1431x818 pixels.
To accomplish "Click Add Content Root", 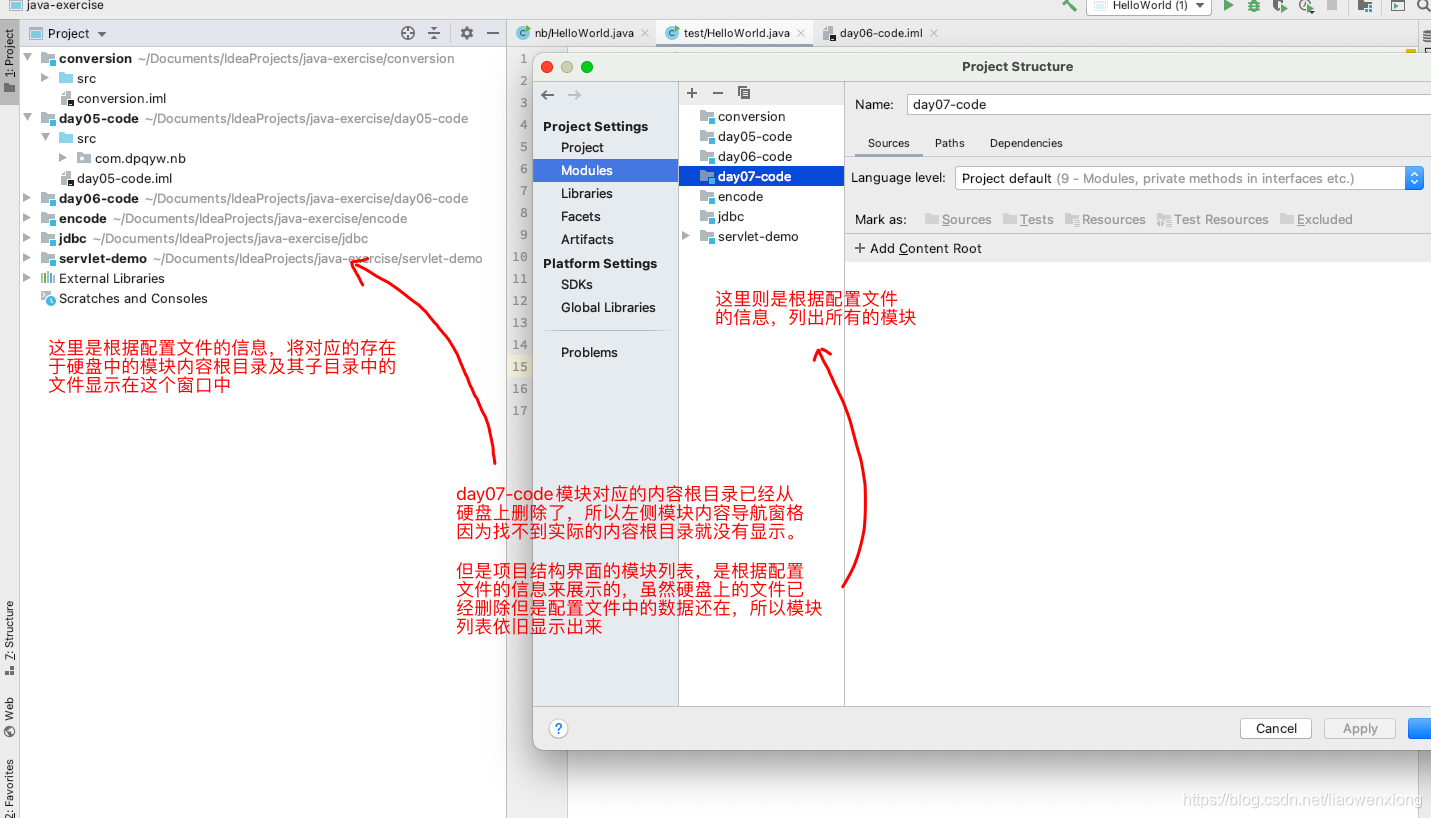I will [x=918, y=248].
